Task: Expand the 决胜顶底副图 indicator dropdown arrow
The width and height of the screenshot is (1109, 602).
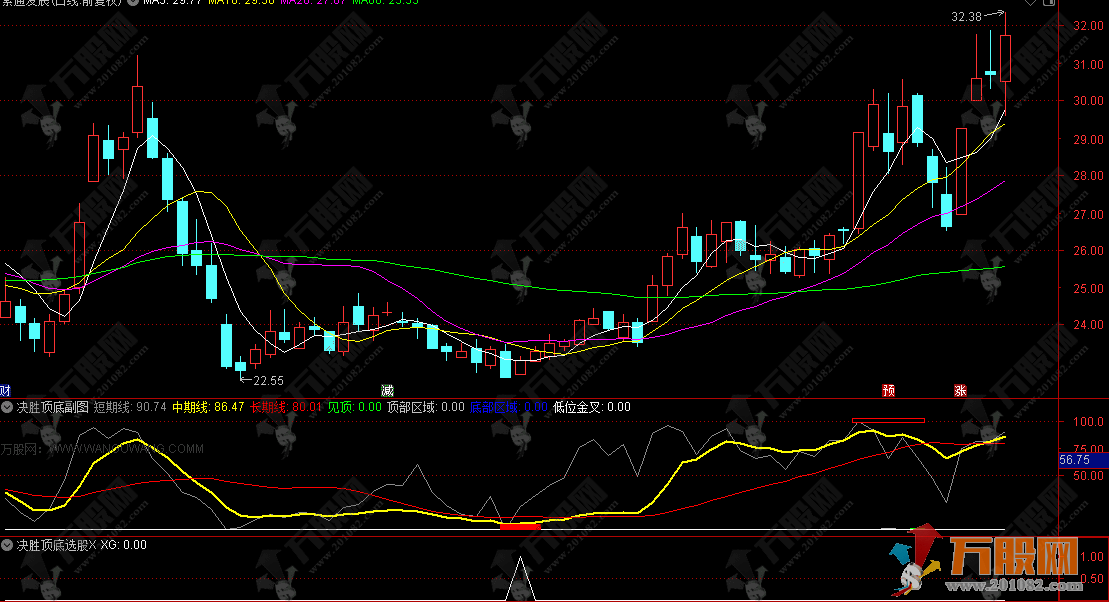Action: point(8,407)
